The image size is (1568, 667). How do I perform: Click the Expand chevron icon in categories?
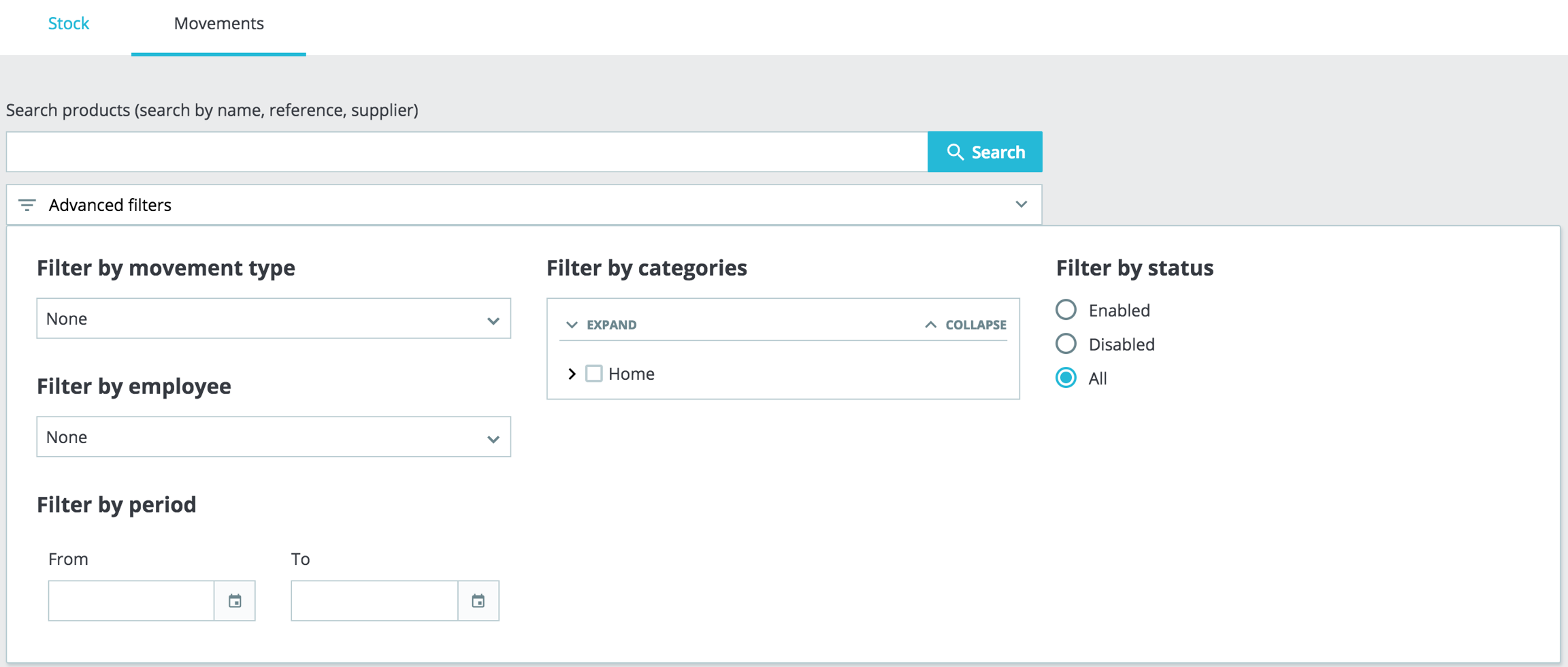[x=572, y=325]
